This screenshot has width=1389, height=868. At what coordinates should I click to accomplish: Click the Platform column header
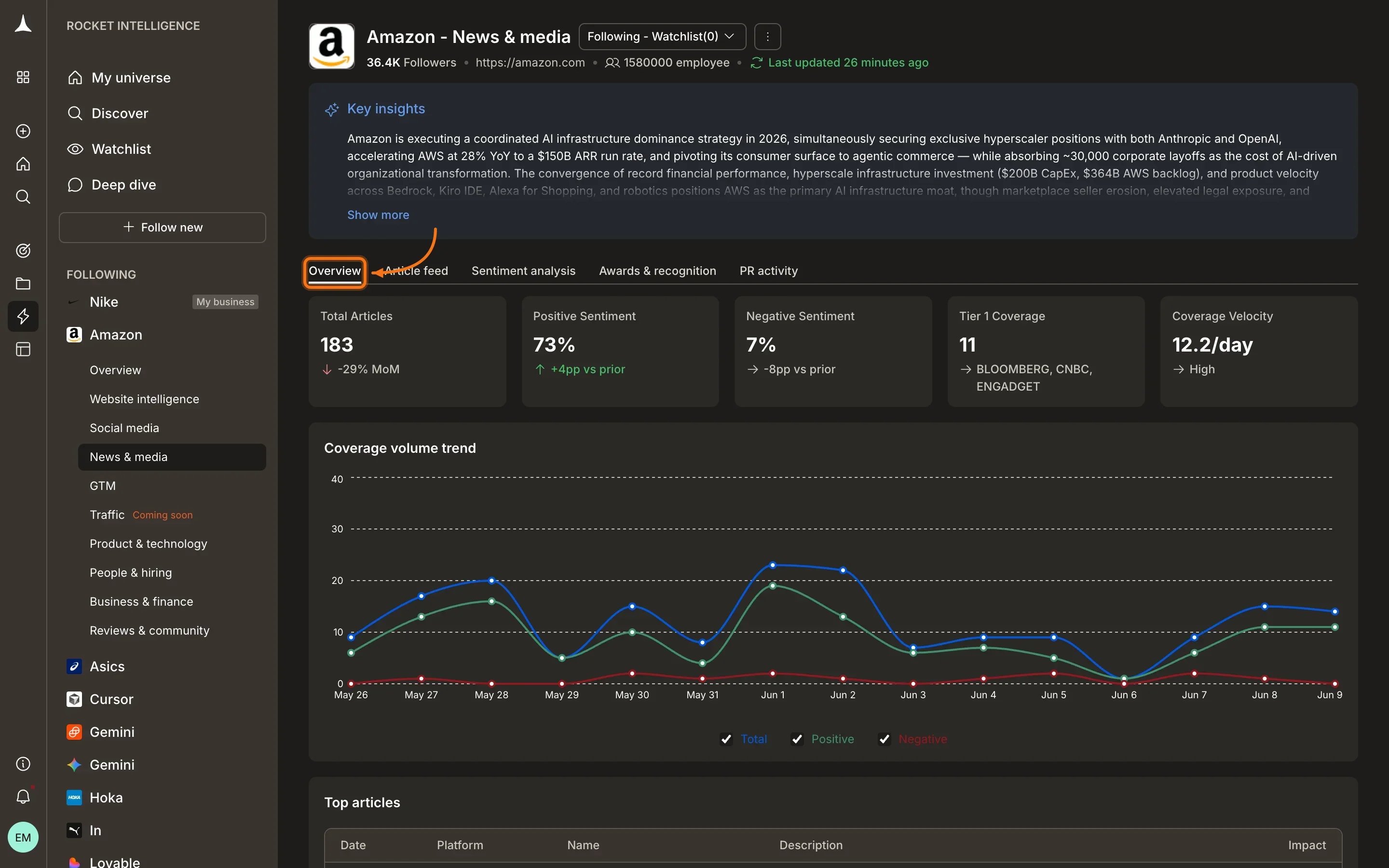click(460, 845)
